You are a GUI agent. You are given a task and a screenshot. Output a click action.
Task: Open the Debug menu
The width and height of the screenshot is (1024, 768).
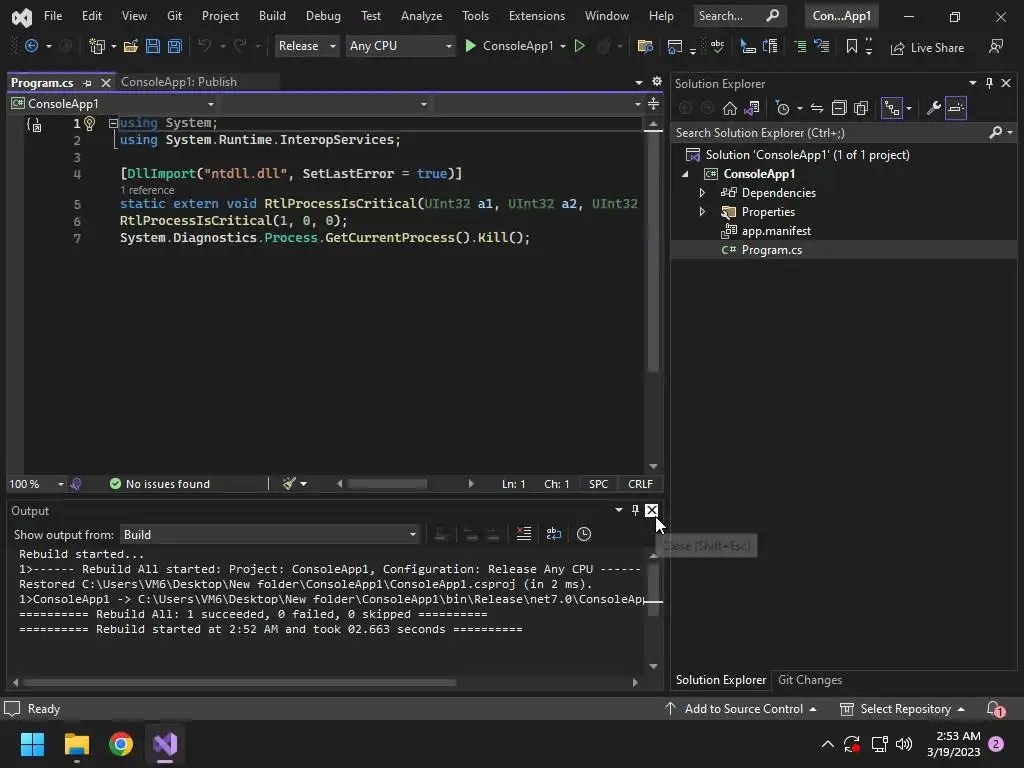click(323, 16)
